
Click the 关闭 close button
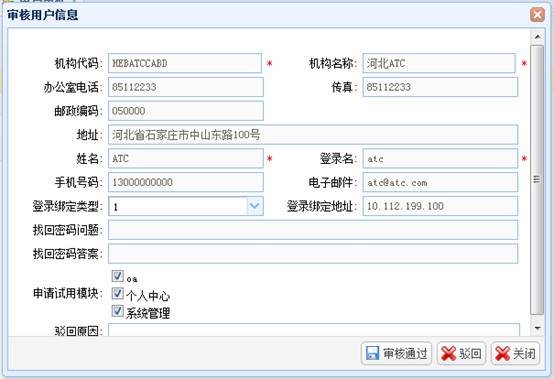click(x=515, y=353)
